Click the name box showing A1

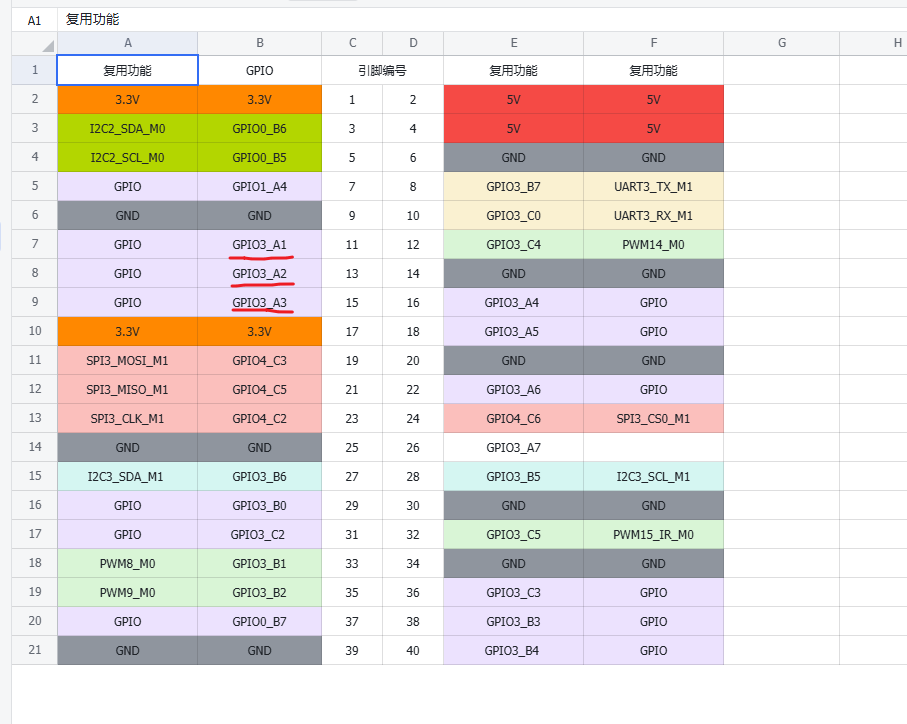(35, 20)
